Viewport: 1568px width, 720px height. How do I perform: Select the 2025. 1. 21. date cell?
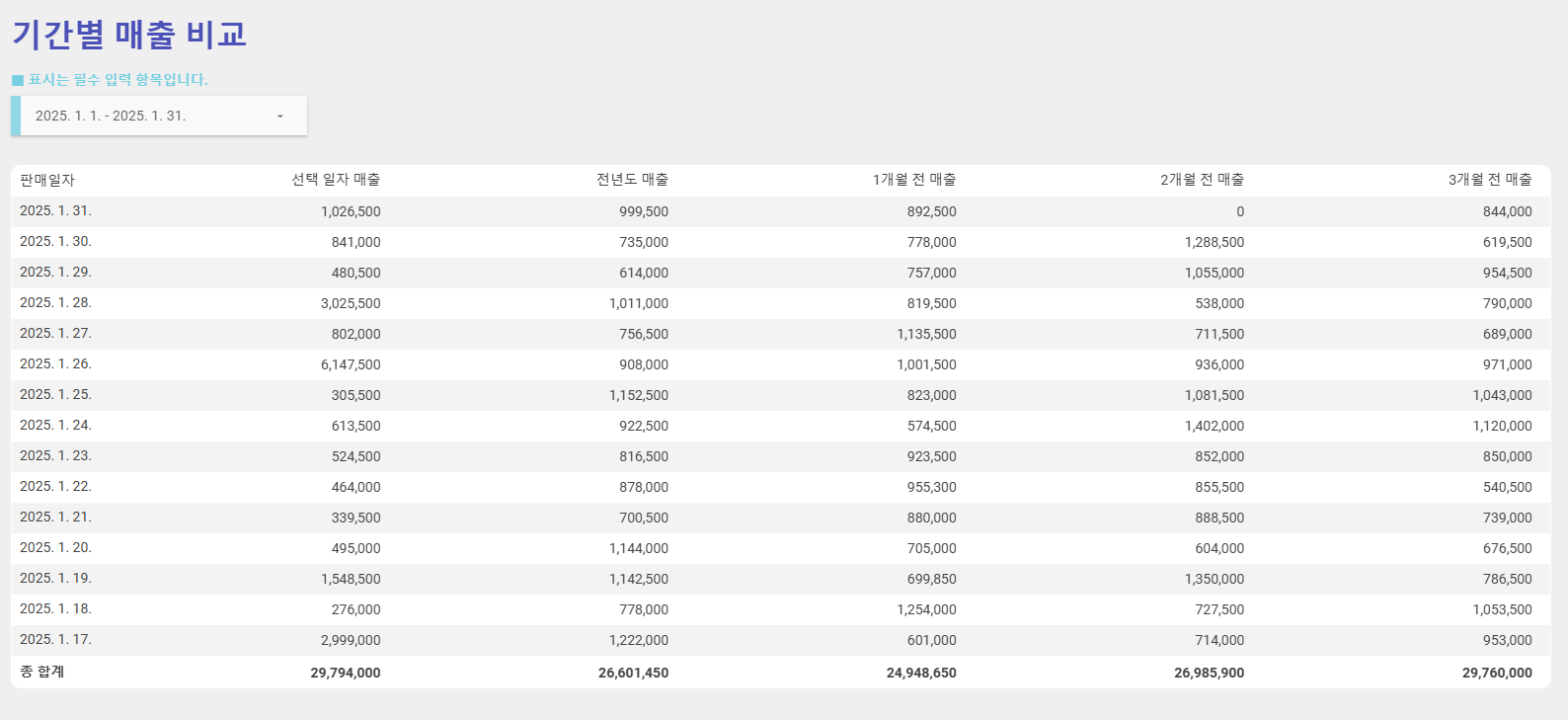(55, 518)
